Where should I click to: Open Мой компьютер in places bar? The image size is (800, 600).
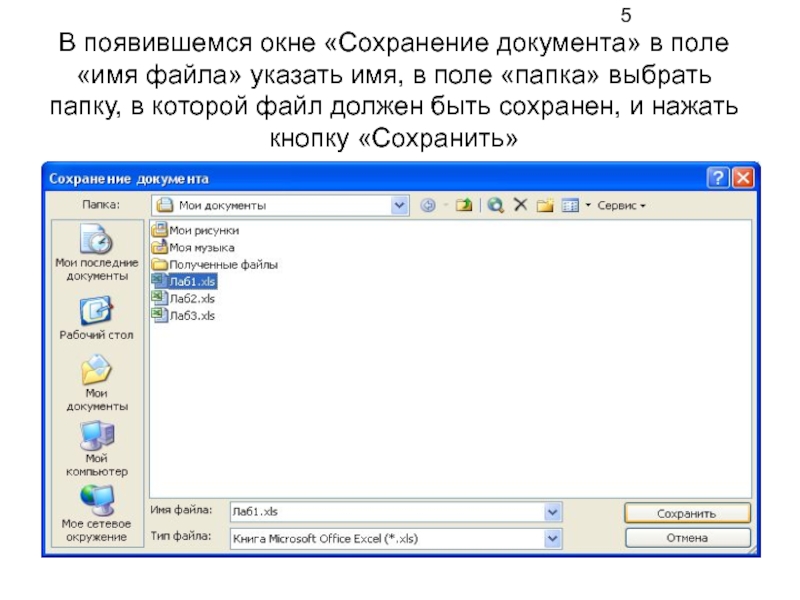click(96, 449)
